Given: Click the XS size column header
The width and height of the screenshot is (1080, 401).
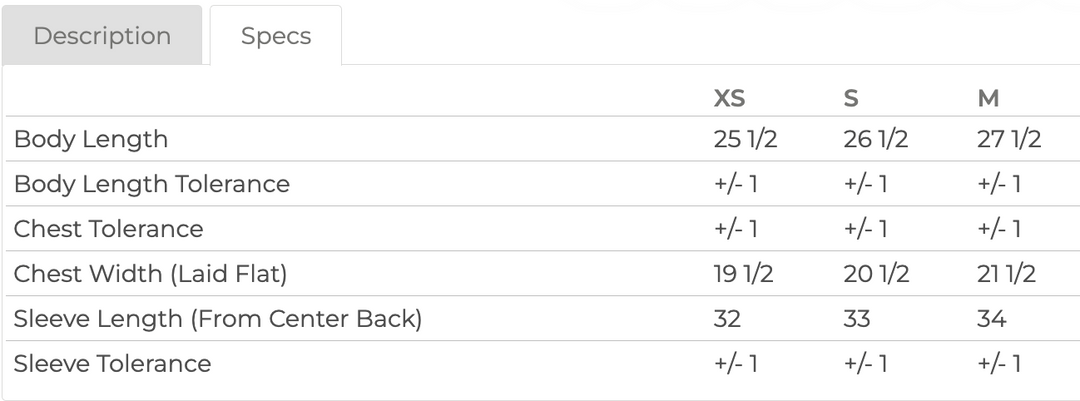Looking at the screenshot, I should click(x=729, y=99).
